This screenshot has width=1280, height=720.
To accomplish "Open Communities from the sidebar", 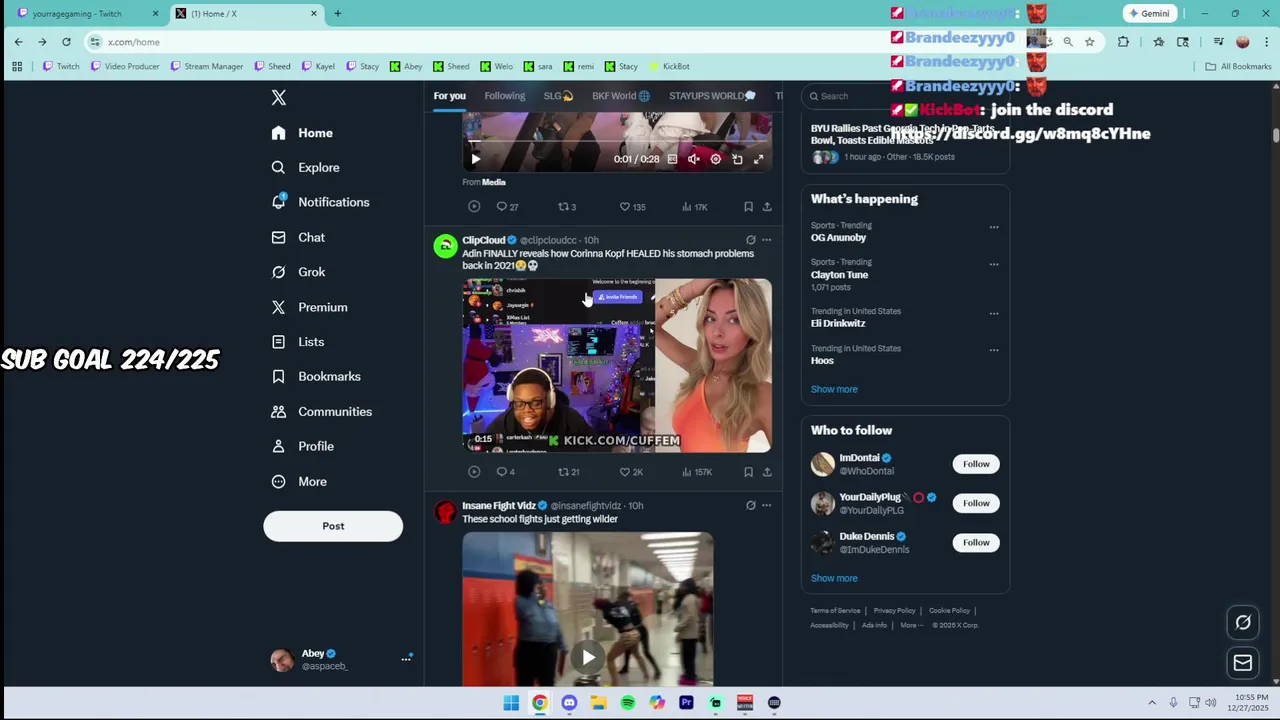I will [321, 411].
